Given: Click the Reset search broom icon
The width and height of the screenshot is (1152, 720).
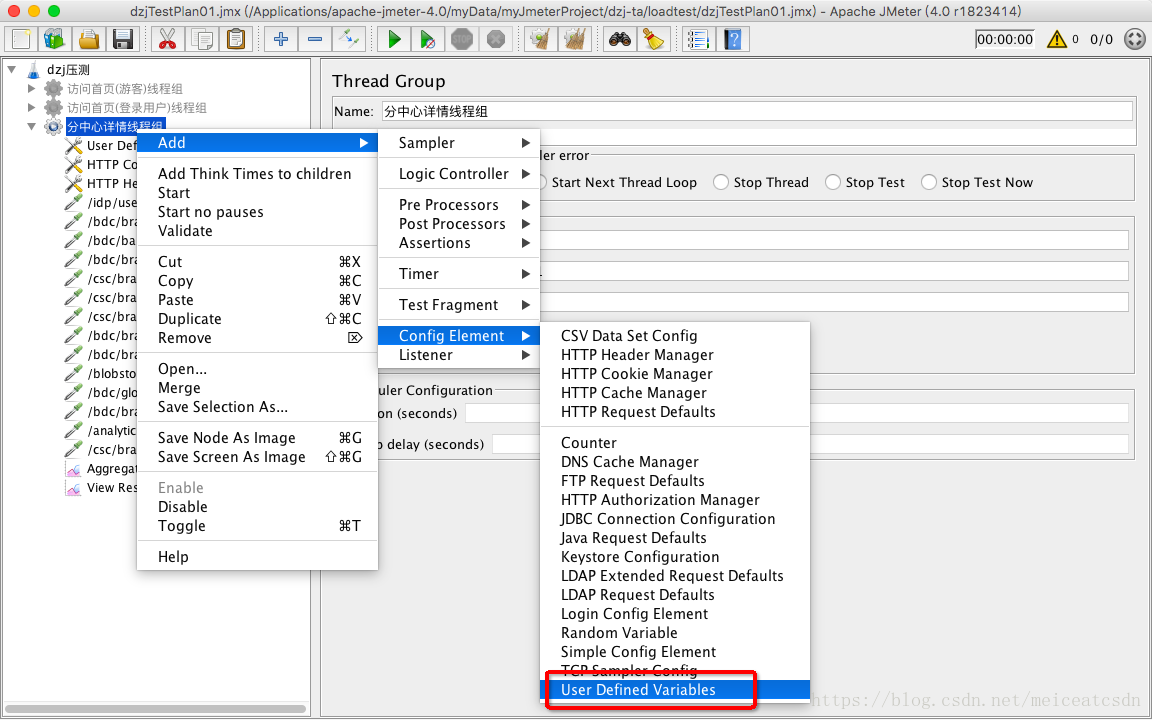Looking at the screenshot, I should coord(653,39).
